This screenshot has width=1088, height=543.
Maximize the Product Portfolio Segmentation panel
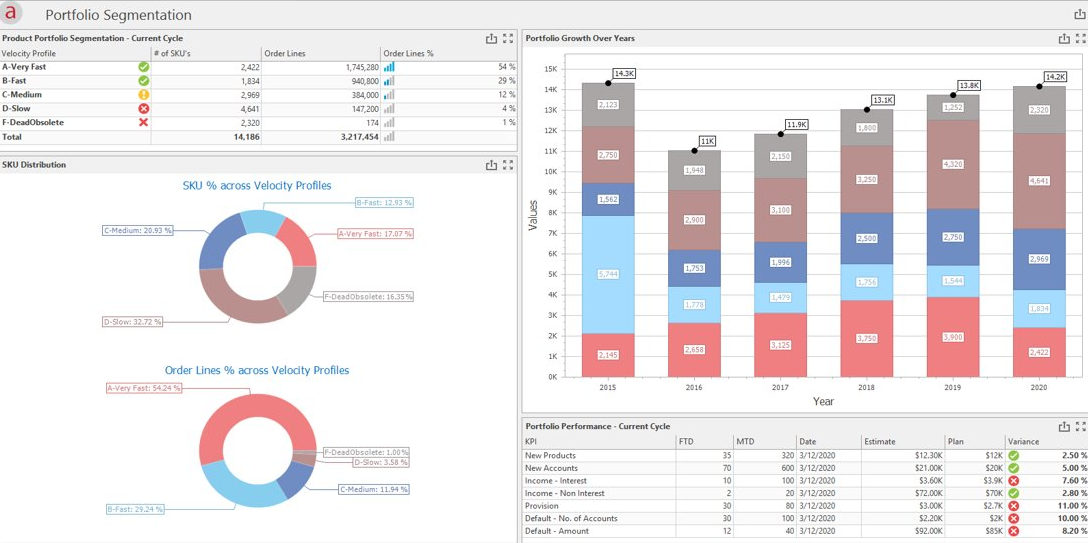(508, 38)
